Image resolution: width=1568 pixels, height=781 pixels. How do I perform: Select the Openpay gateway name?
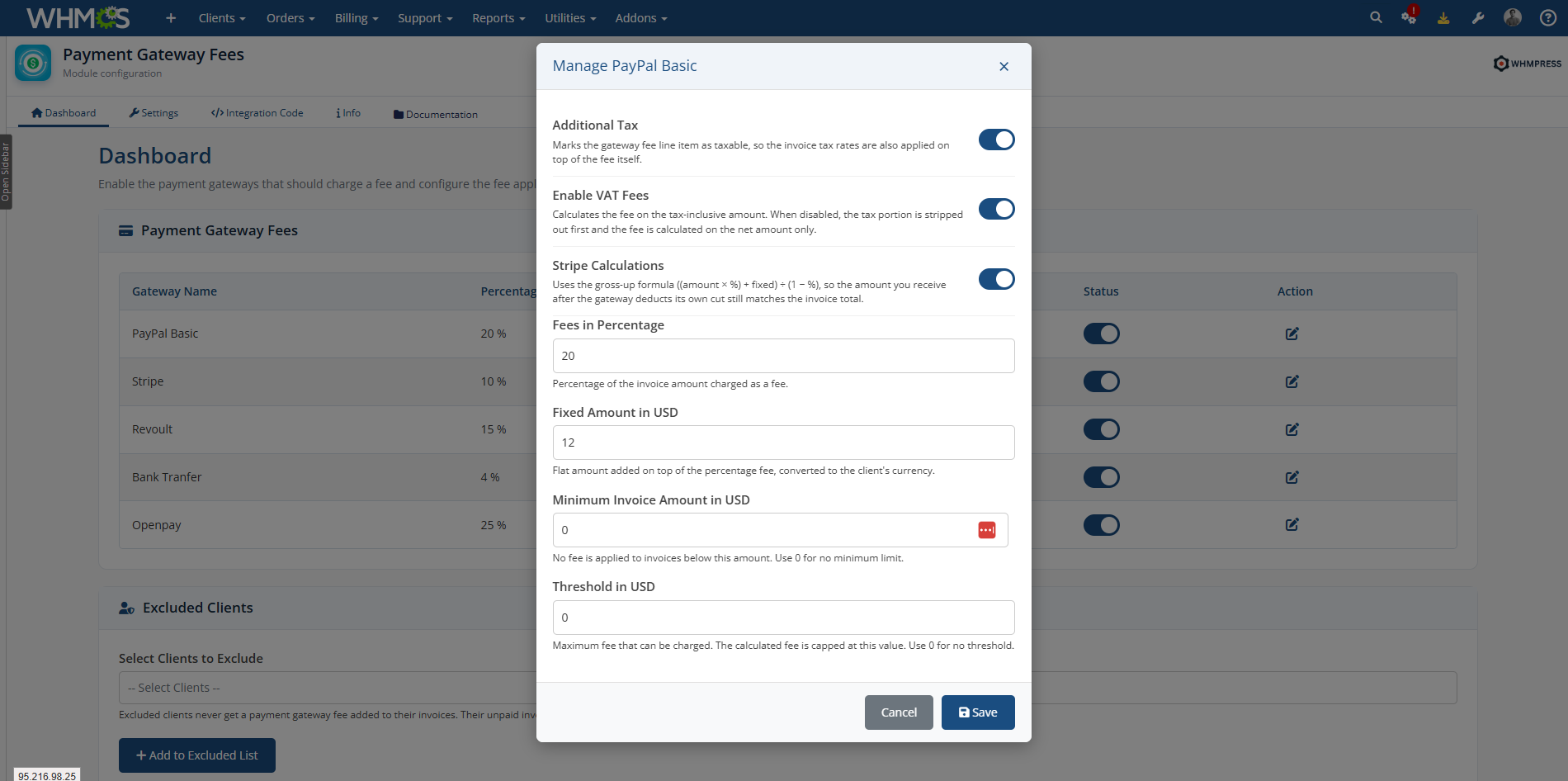(156, 525)
